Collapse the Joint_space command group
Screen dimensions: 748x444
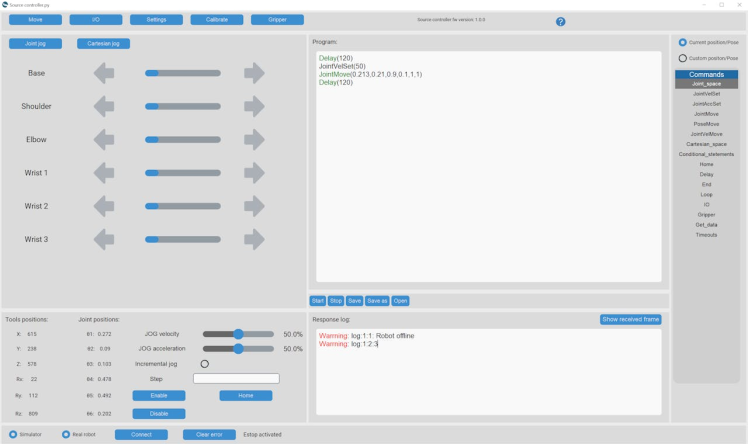point(706,84)
